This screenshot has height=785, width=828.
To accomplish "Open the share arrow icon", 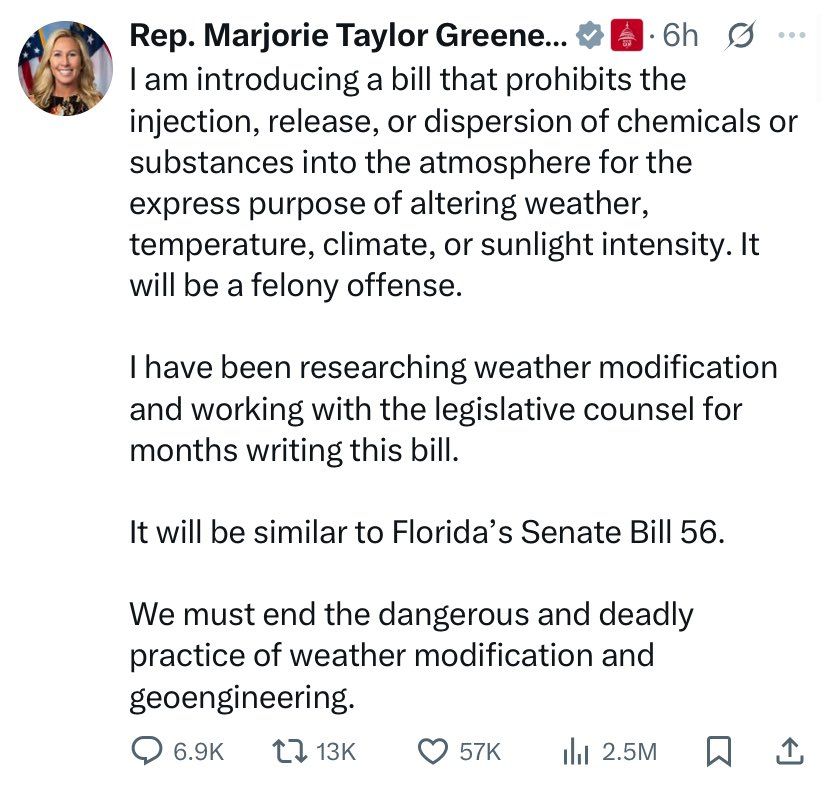I will (789, 751).
